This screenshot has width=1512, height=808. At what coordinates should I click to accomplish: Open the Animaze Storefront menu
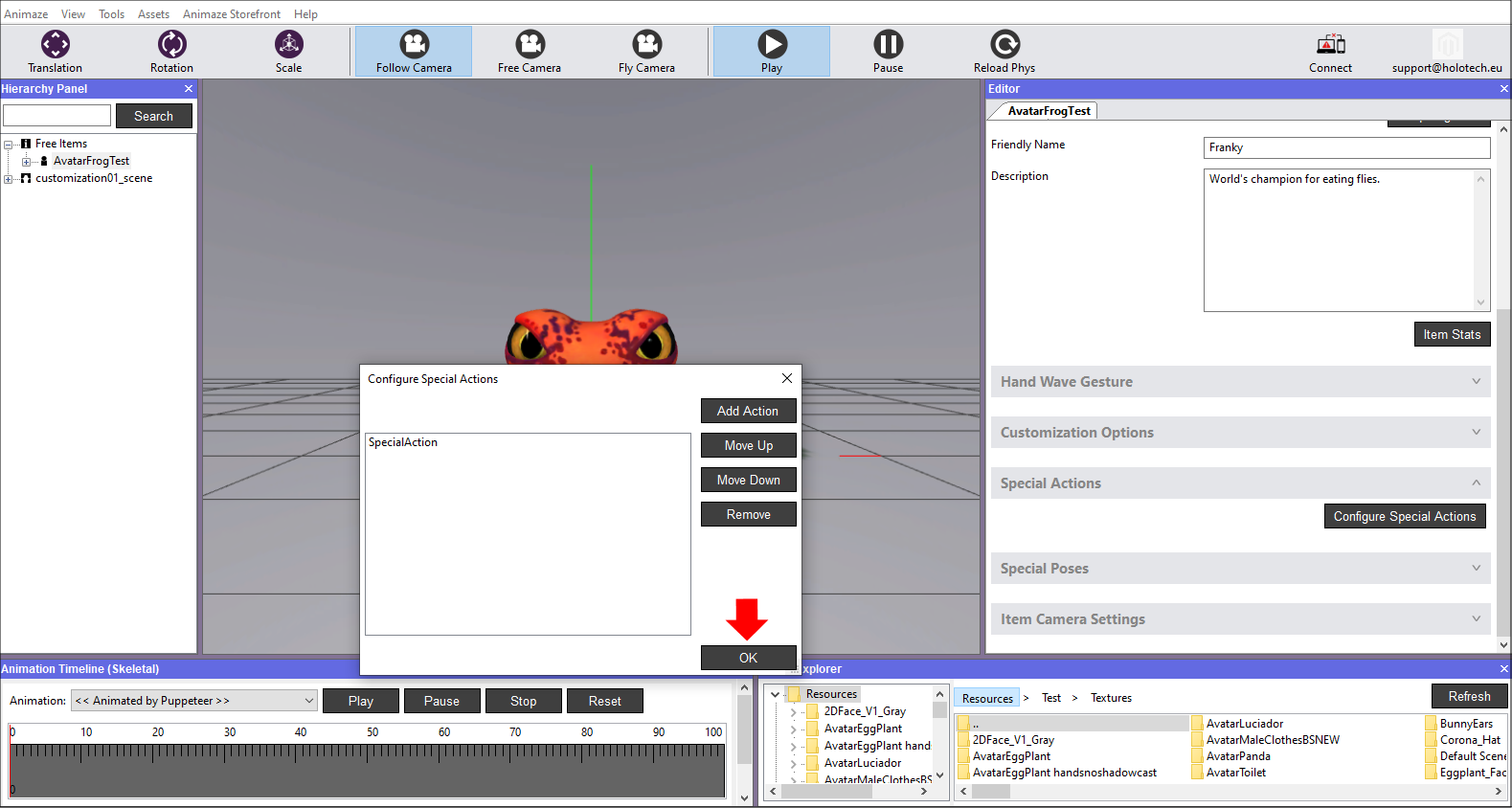(x=232, y=14)
